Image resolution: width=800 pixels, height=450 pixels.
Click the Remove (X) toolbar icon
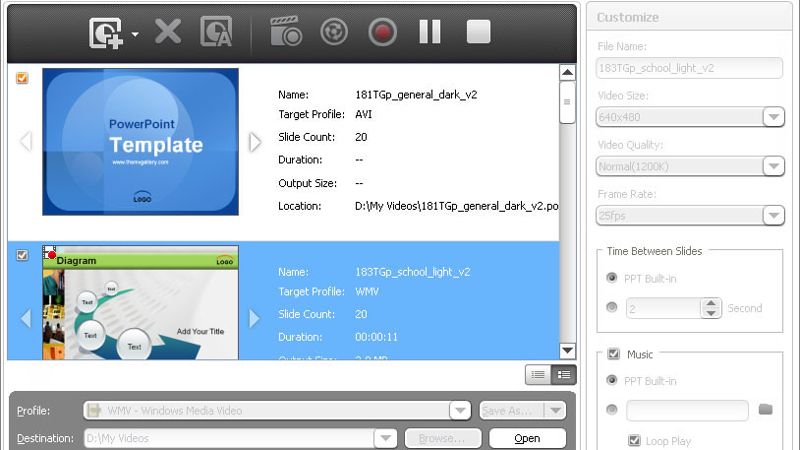click(x=168, y=32)
